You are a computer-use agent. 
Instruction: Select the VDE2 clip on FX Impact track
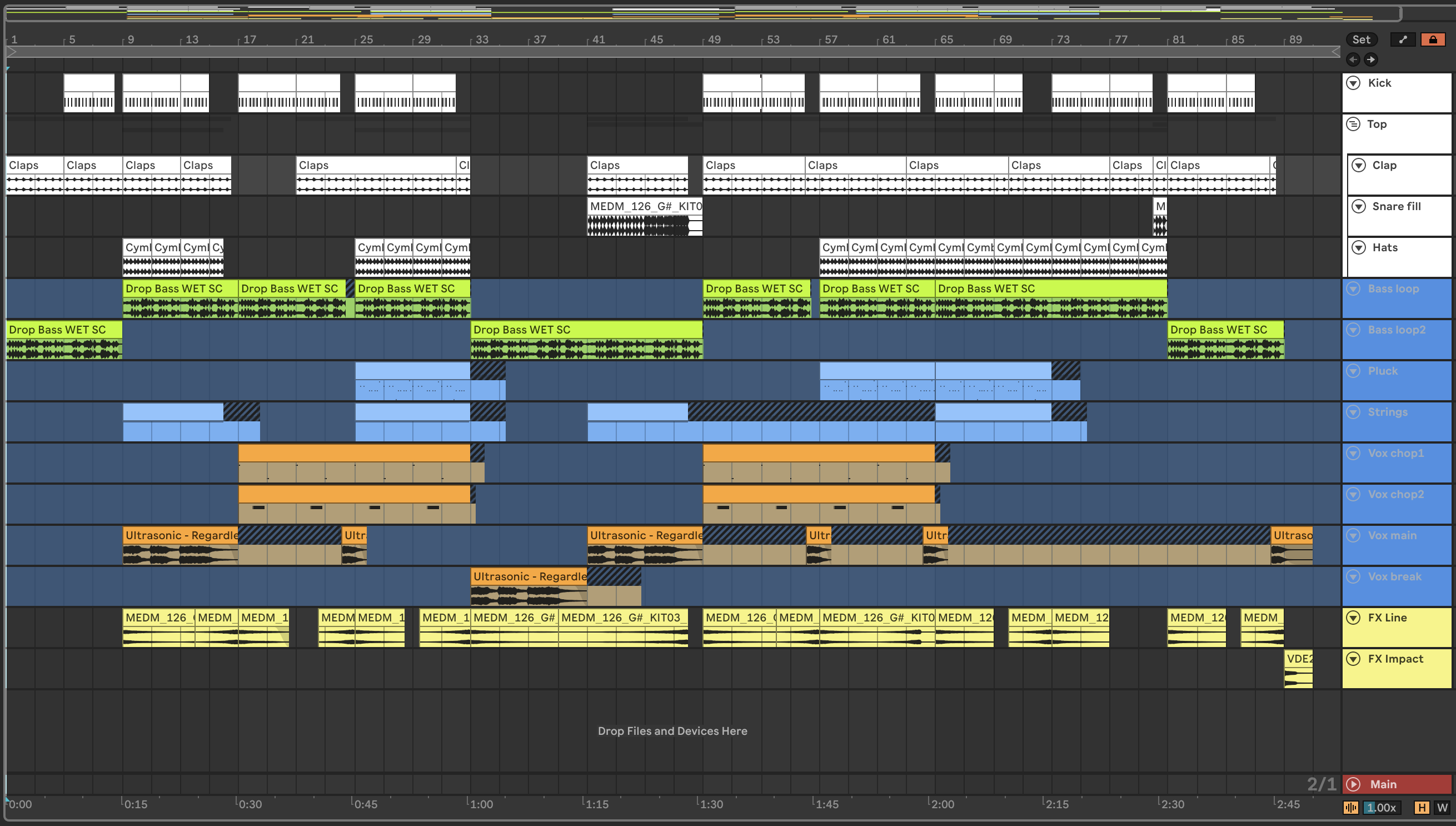click(1298, 669)
